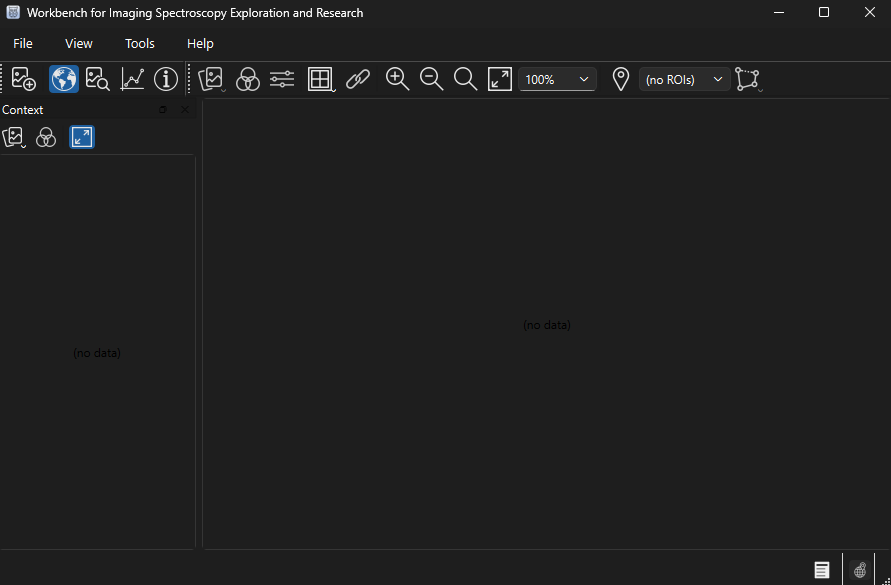The width and height of the screenshot is (891, 585).
Task: Click the Context pane title label
Action: (23, 110)
